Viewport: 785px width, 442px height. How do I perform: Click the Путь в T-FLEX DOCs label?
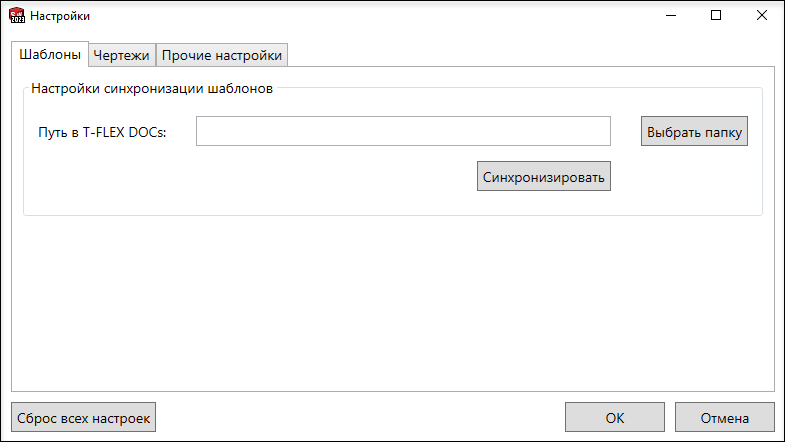click(x=102, y=132)
